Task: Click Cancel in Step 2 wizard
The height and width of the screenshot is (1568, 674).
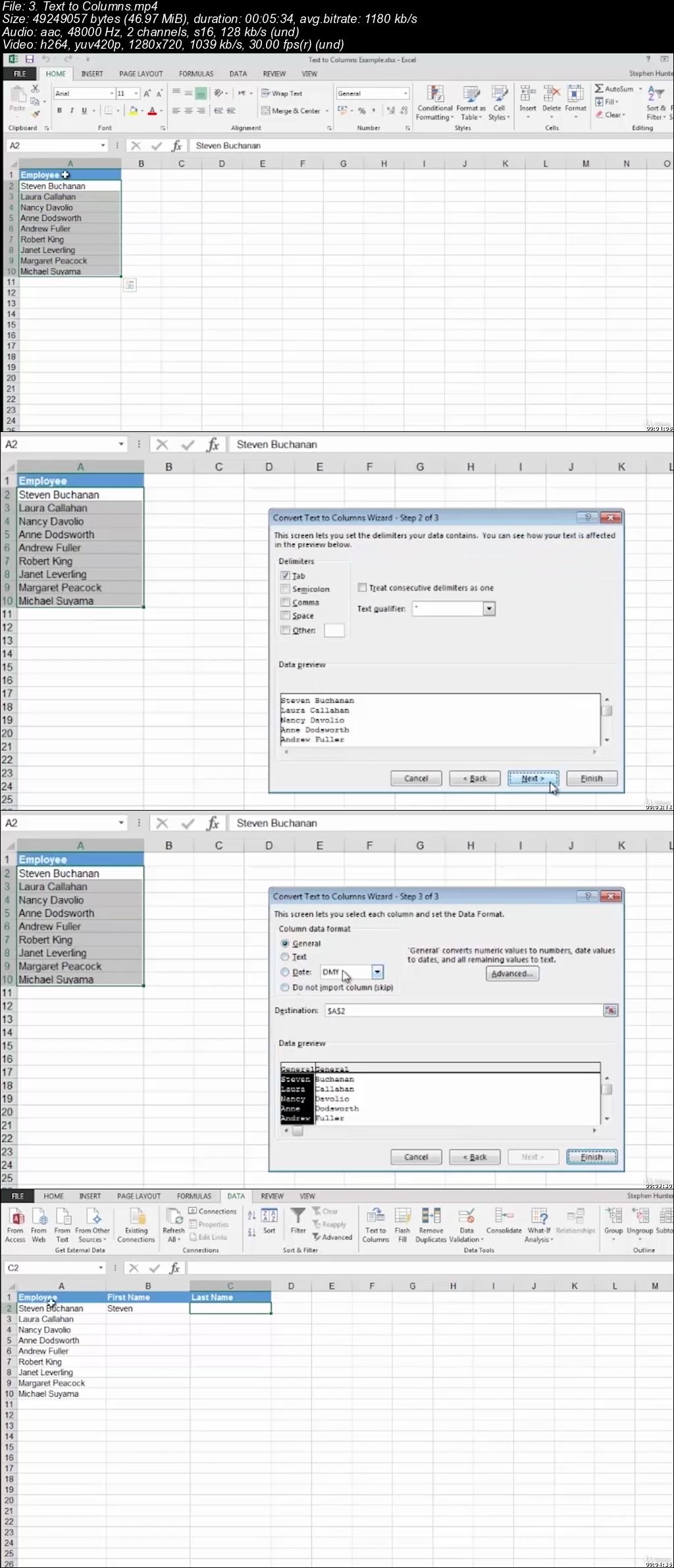Action: click(416, 778)
